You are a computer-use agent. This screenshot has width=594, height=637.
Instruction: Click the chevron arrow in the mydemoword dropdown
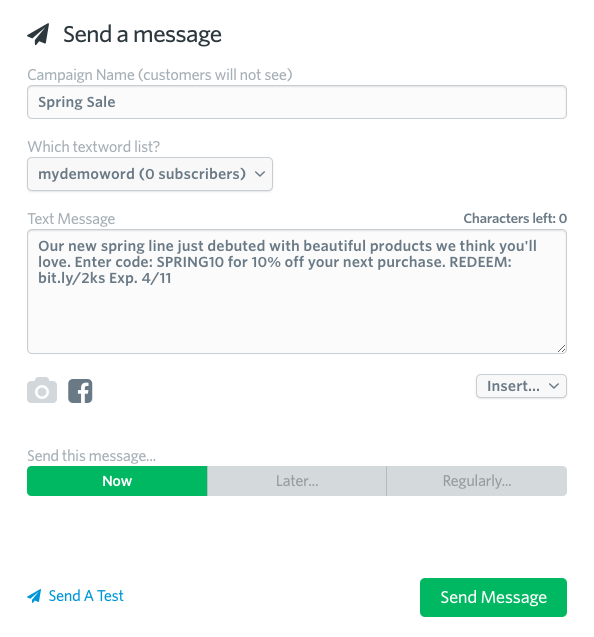click(x=260, y=174)
